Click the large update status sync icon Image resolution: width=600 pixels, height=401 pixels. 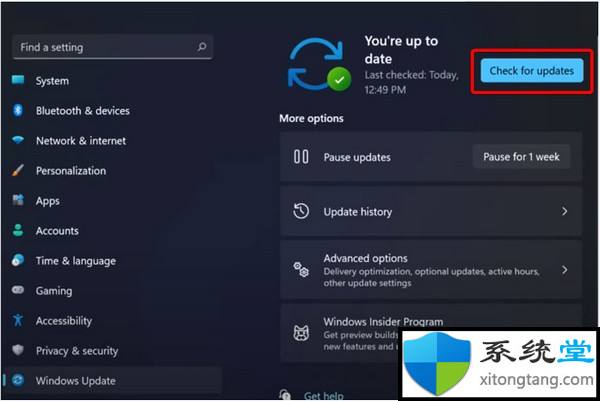(x=319, y=64)
